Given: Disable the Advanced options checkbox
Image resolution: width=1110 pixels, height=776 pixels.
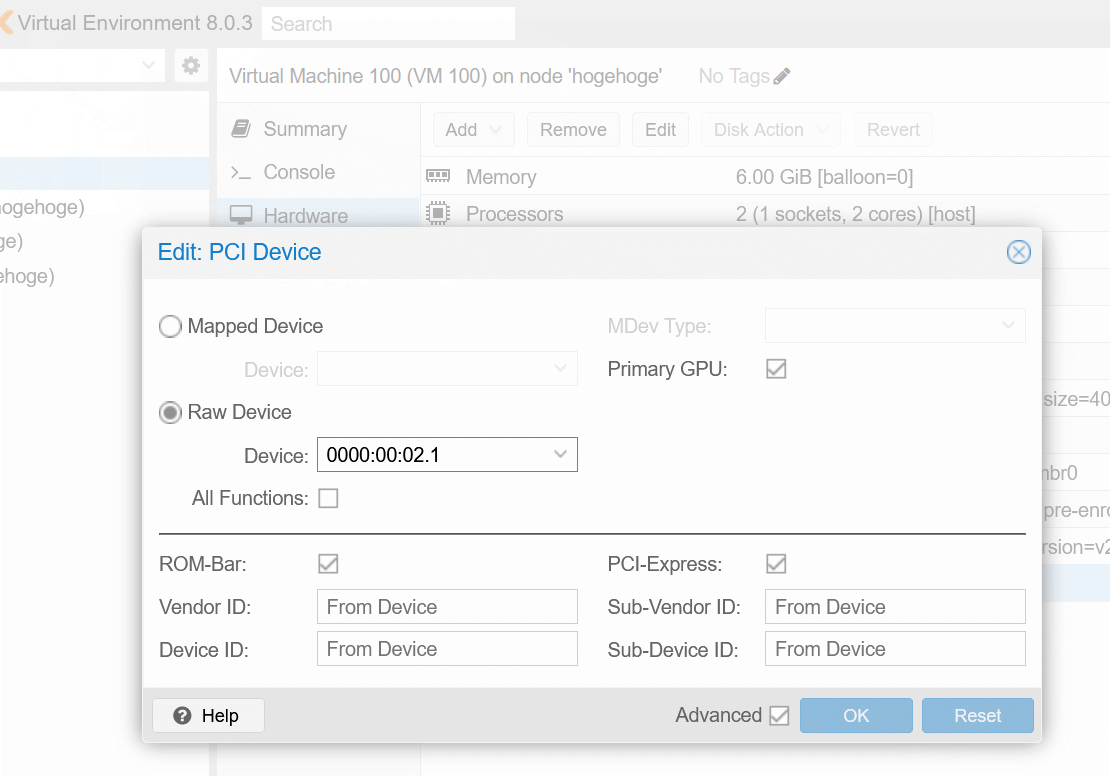Looking at the screenshot, I should pyautogui.click(x=779, y=715).
